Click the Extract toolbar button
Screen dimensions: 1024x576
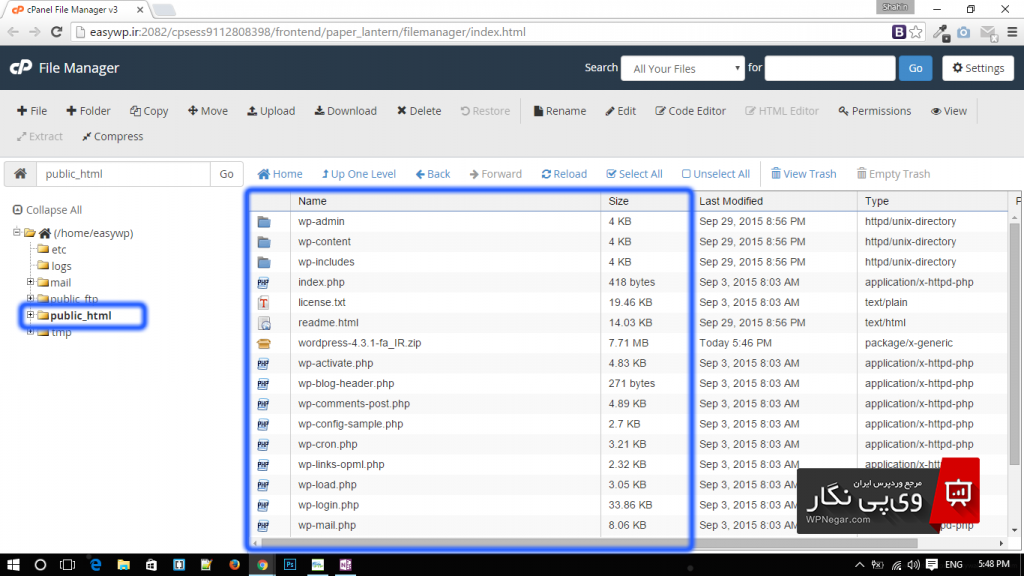point(40,136)
